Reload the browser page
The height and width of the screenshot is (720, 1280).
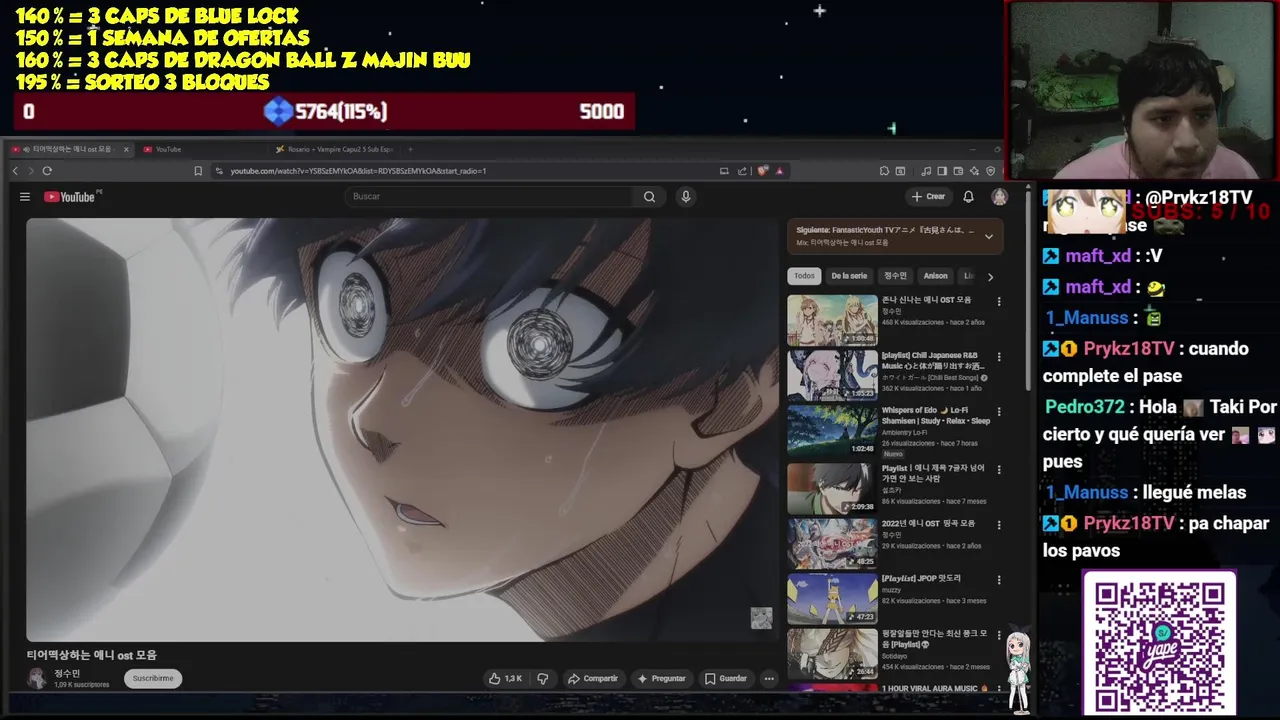click(x=47, y=171)
